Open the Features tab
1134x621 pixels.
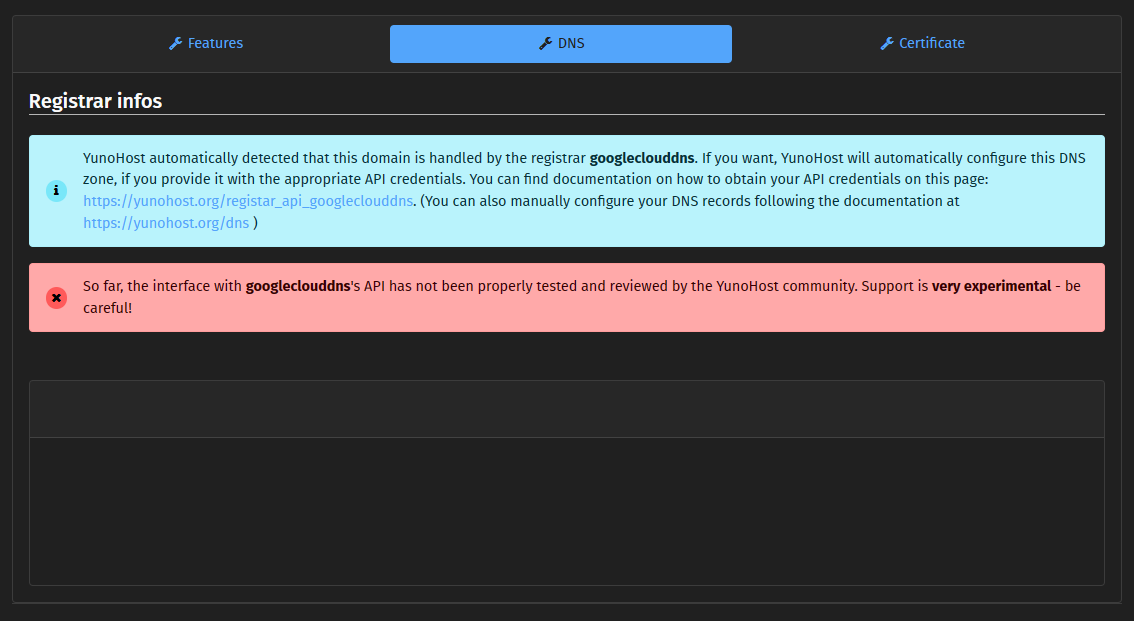(x=206, y=43)
